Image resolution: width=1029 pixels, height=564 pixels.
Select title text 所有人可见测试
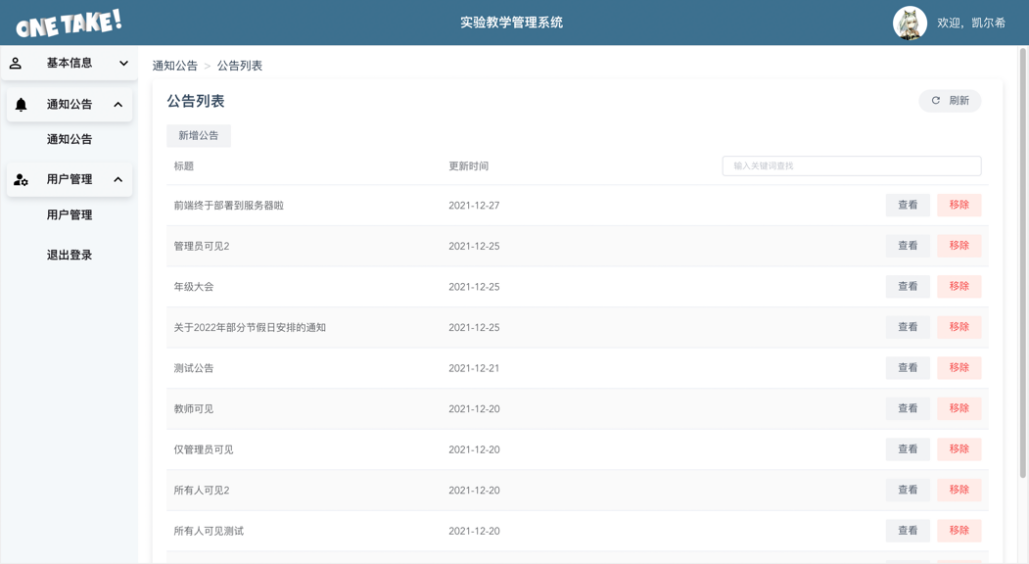tap(209, 531)
